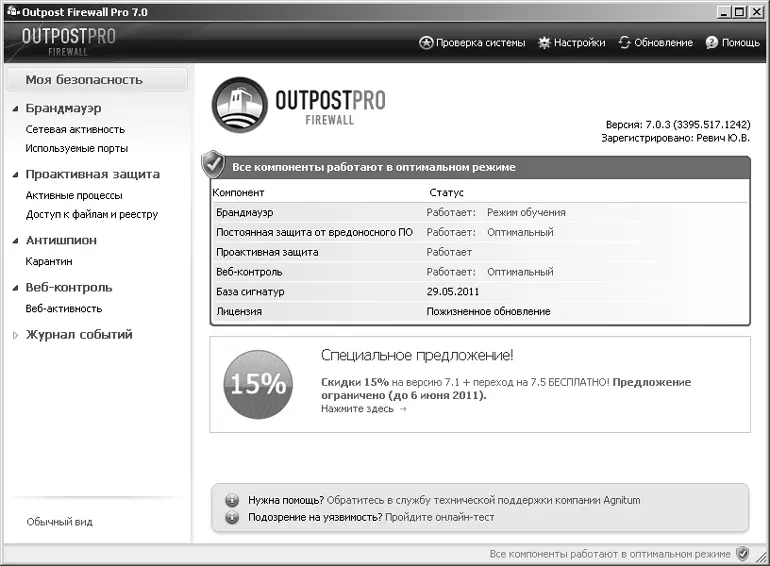Screen dimensions: 770x566
Task: Click the 'Пройдите онлайн-тест' link
Action: (x=440, y=517)
